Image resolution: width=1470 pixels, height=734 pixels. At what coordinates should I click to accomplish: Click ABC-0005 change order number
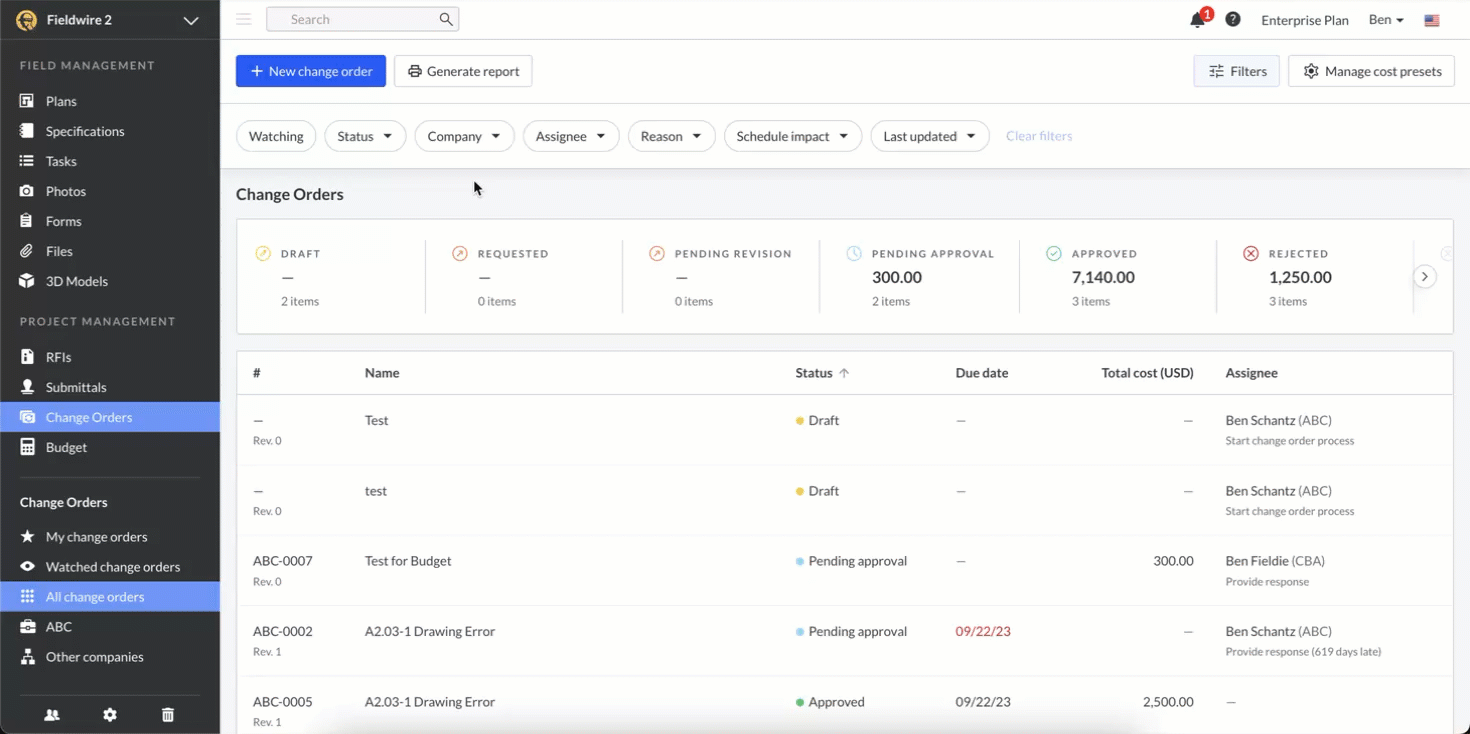(283, 702)
